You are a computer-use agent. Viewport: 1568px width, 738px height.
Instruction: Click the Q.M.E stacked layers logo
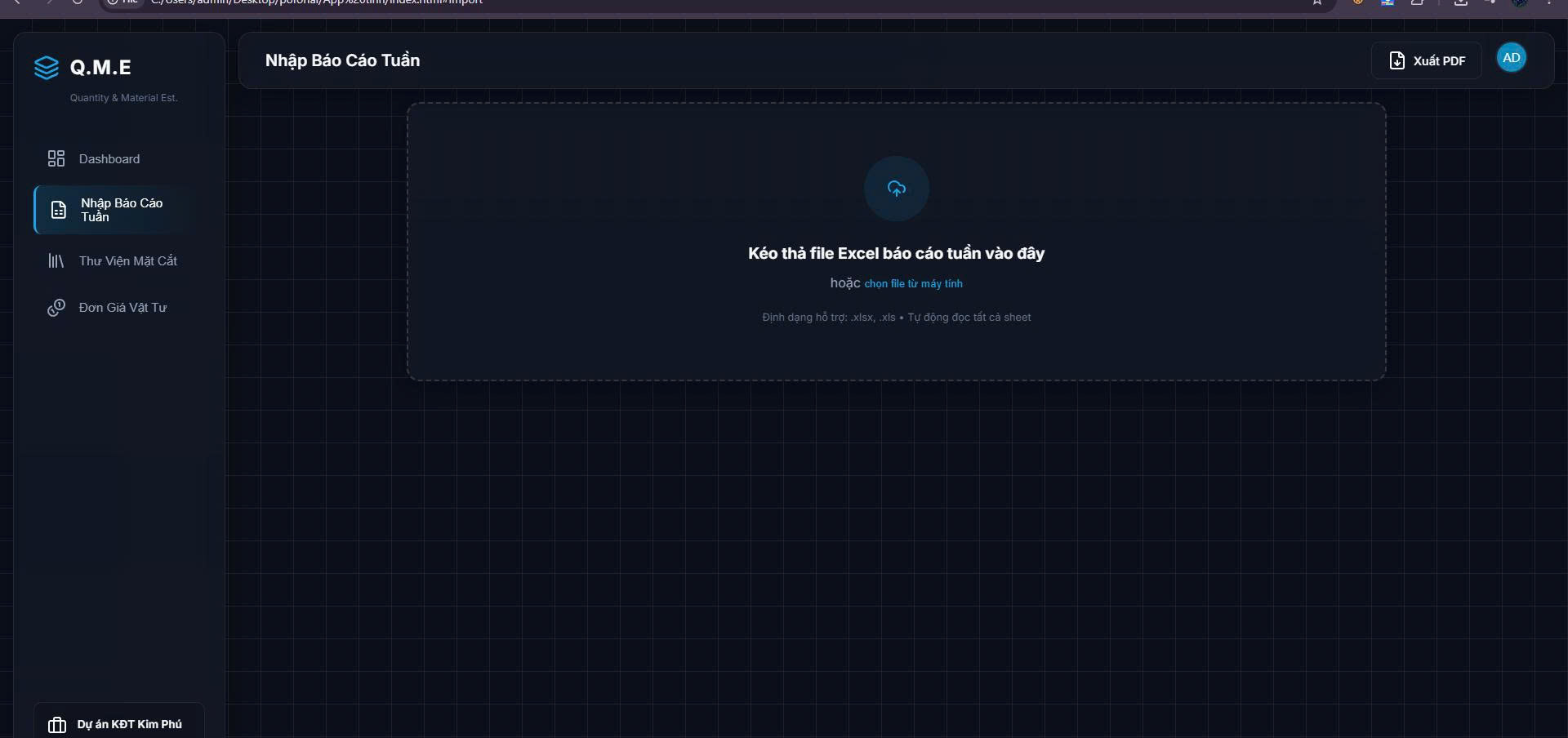pos(47,68)
